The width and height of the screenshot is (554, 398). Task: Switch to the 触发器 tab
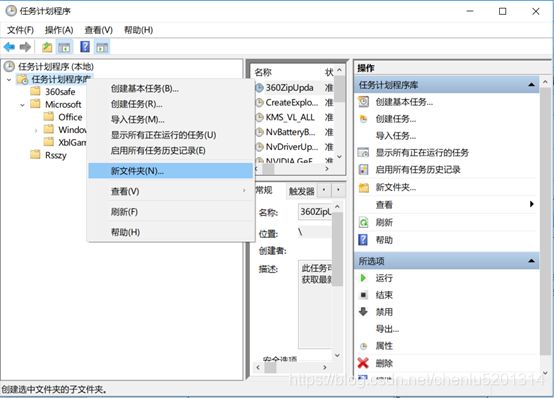click(x=301, y=191)
